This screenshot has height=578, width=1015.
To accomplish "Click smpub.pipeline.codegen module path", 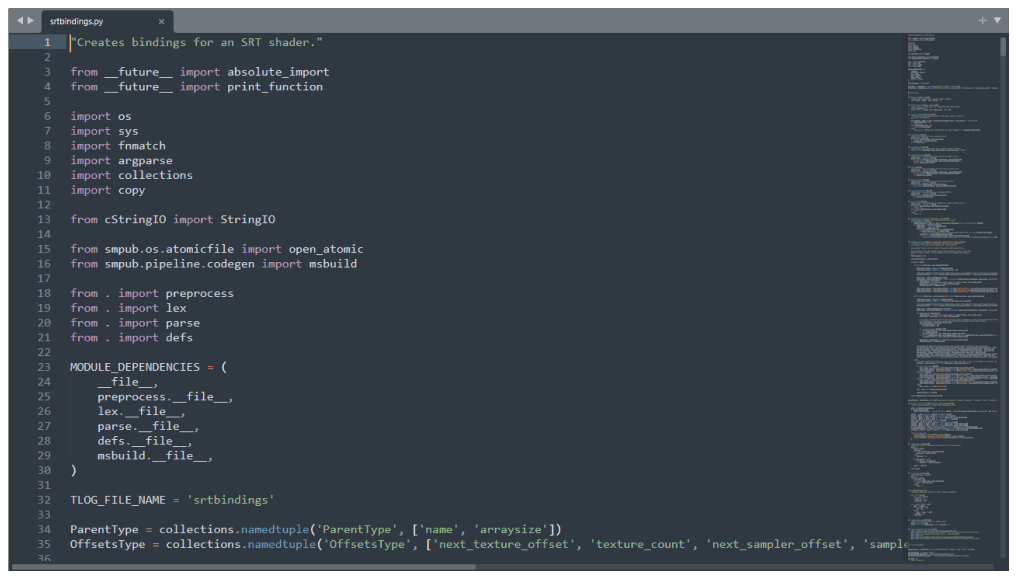I will click(180, 264).
